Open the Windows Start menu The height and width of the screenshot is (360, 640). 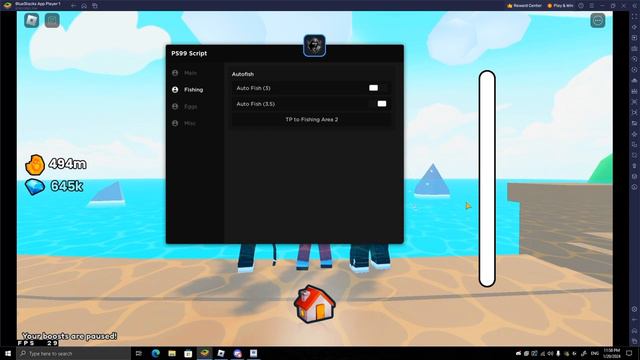pos(8,353)
